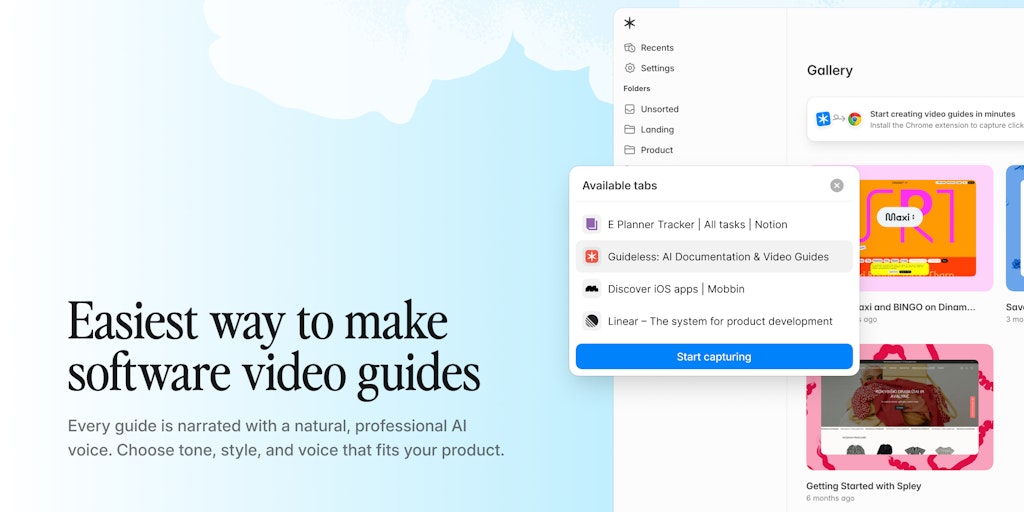Open the Getting Started with Spley thumbnail
This screenshot has width=1024, height=512.
[899, 407]
